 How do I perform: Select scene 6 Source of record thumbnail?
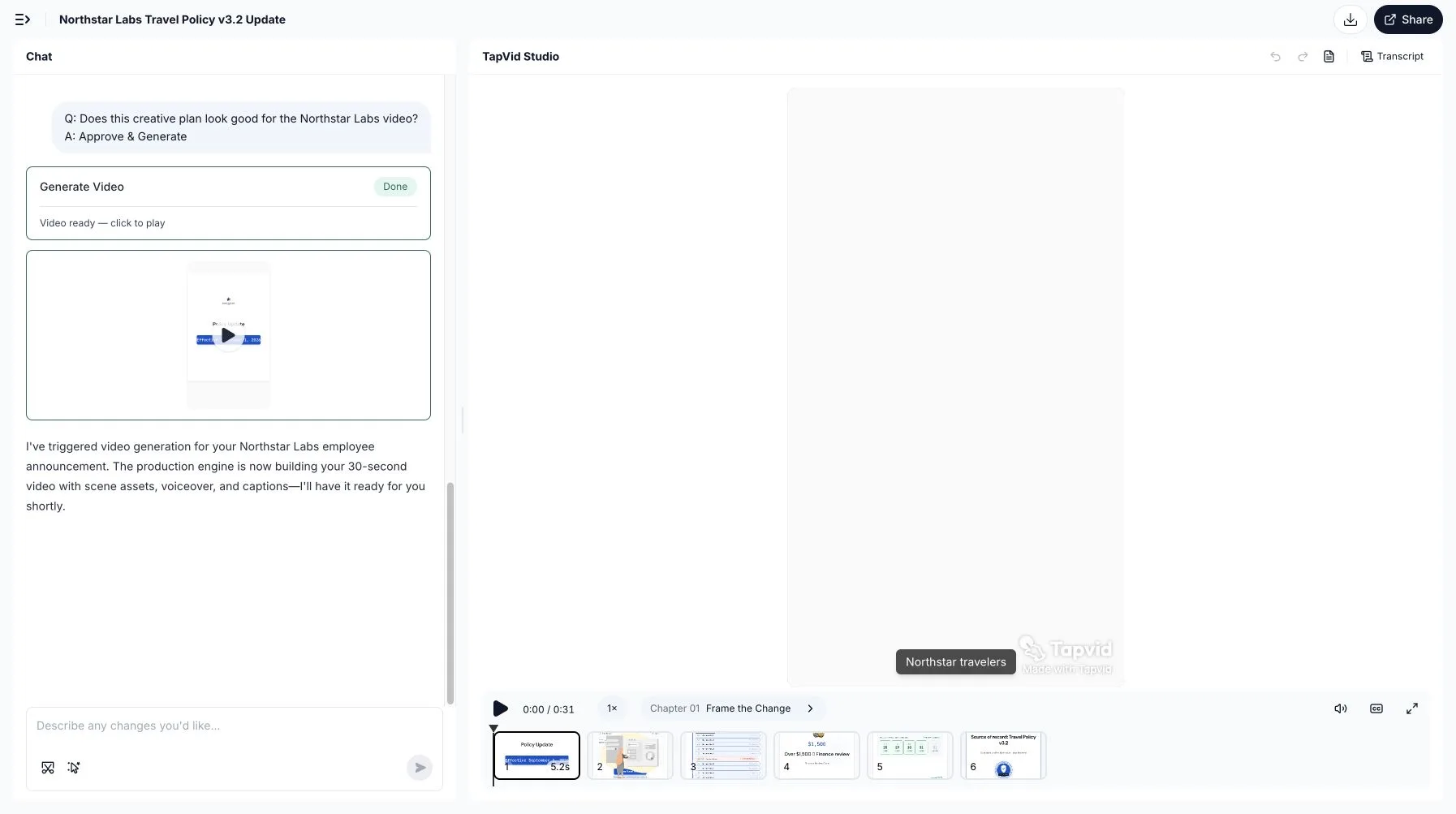[1003, 756]
